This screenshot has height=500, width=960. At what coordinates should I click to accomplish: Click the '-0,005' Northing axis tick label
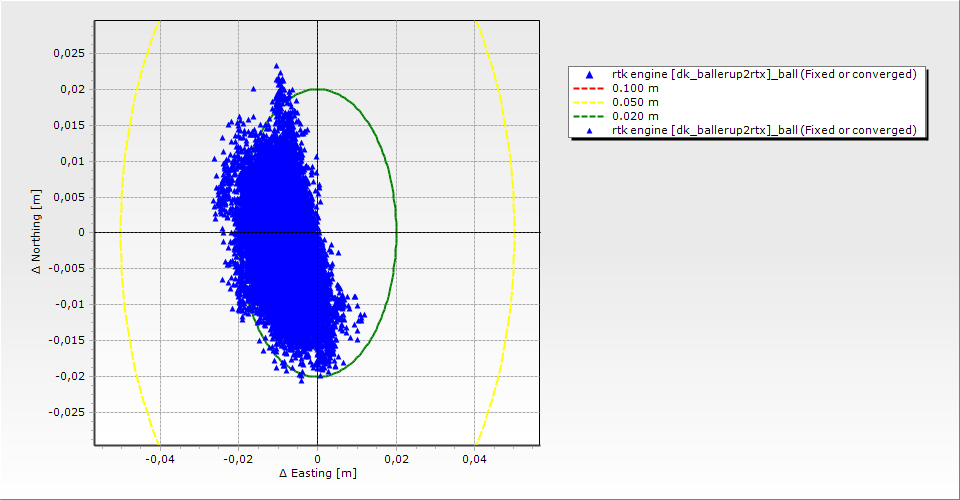67,269
